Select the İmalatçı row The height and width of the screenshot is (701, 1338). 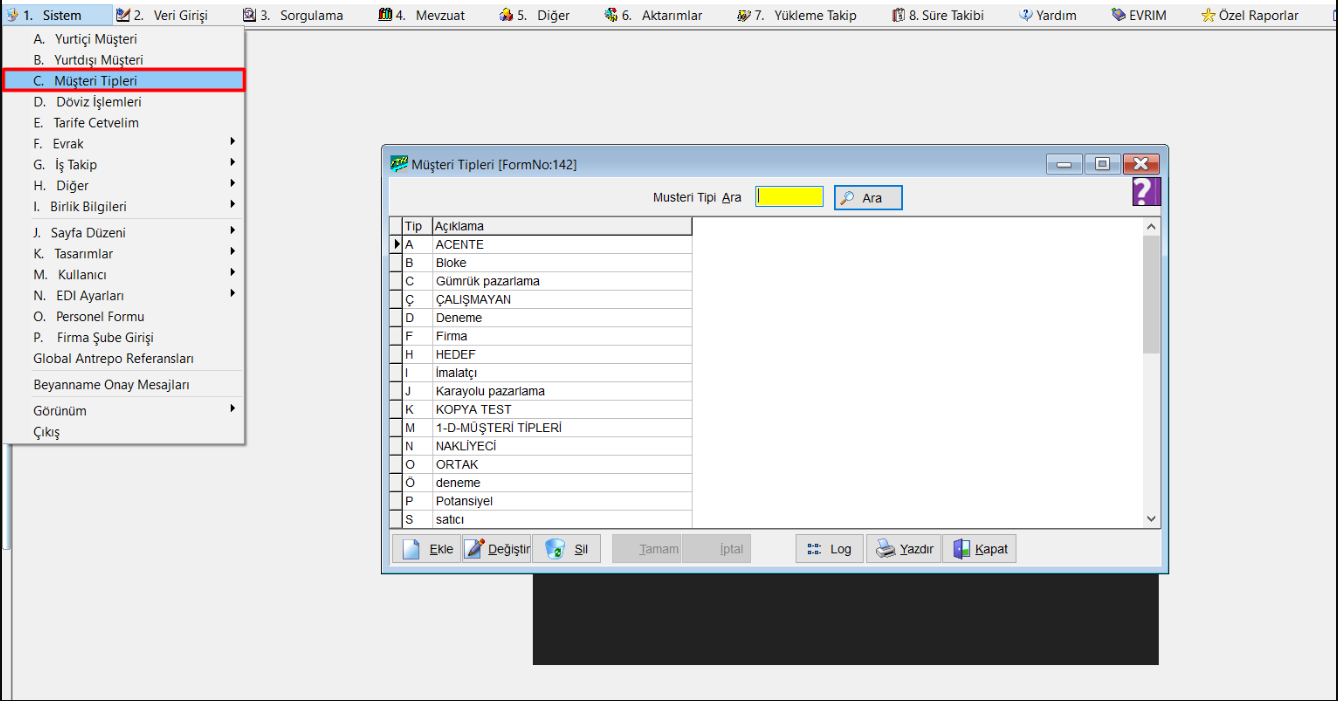541,373
